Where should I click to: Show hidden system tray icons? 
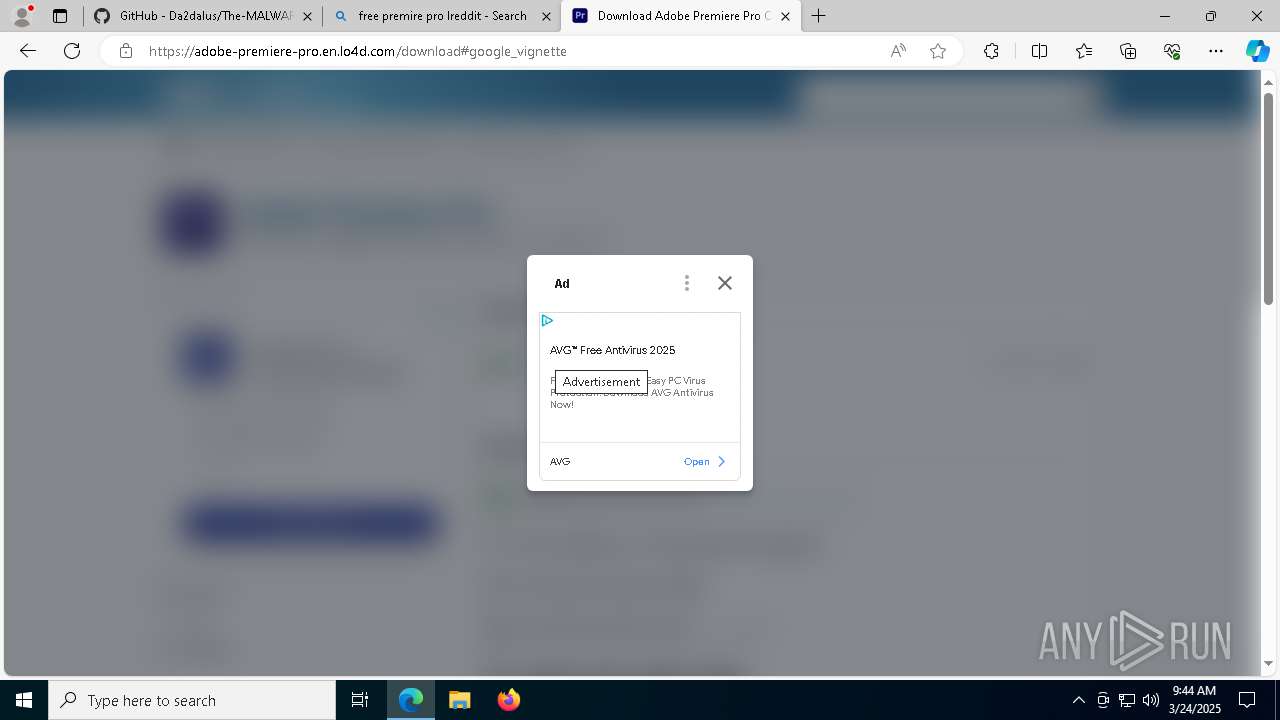pyautogui.click(x=1078, y=700)
